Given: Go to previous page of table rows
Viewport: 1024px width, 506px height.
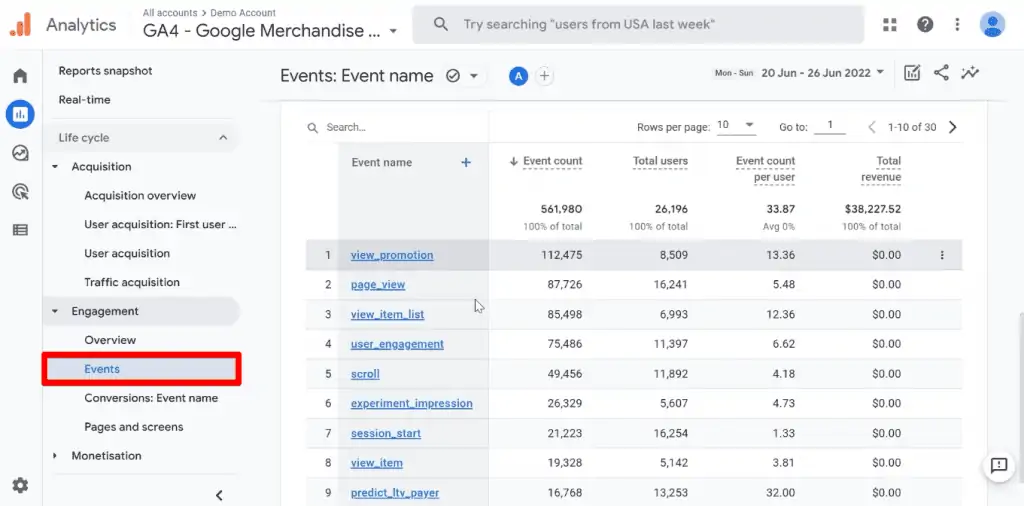Looking at the screenshot, I should [871, 127].
